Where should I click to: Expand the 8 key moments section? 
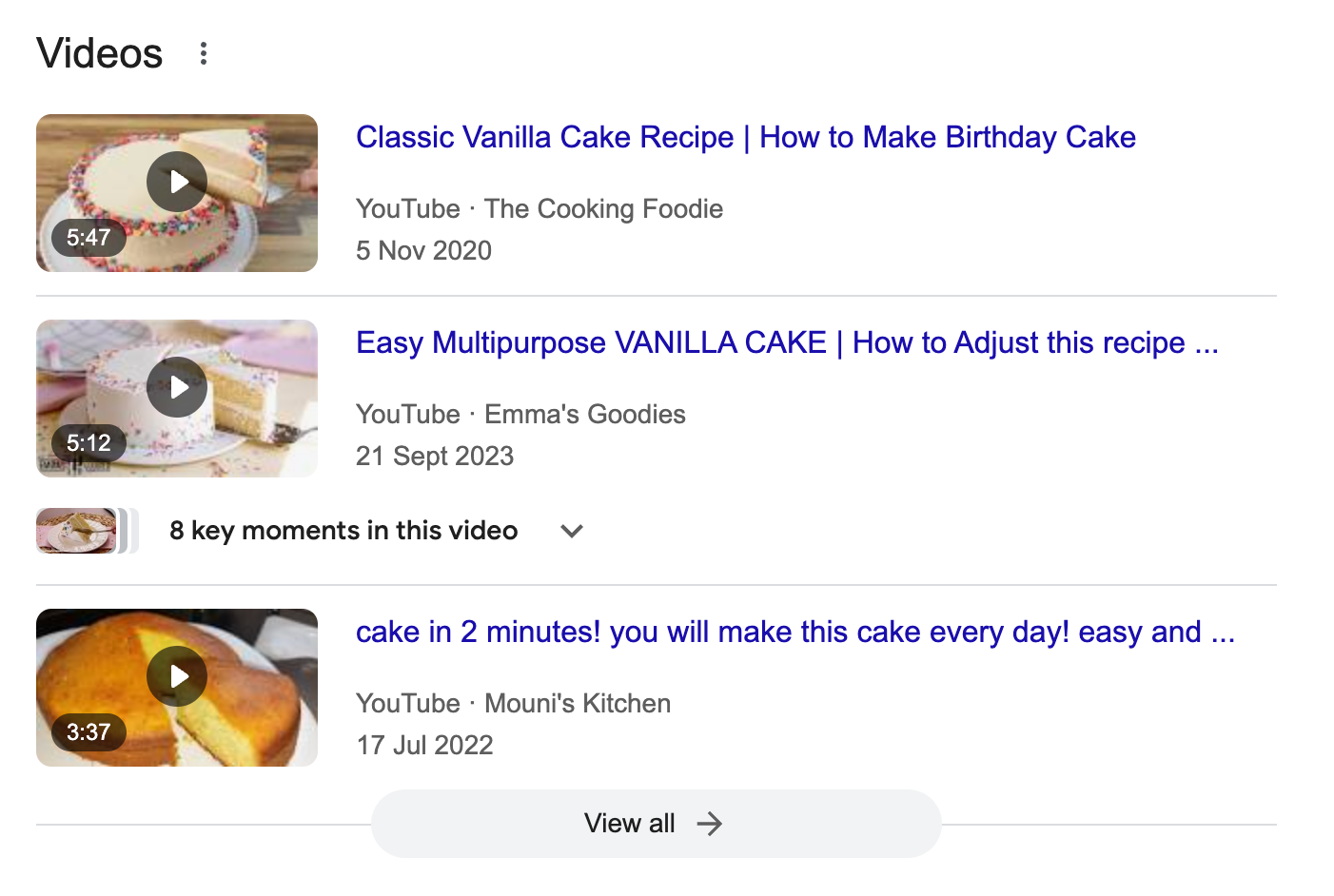pyautogui.click(x=343, y=531)
